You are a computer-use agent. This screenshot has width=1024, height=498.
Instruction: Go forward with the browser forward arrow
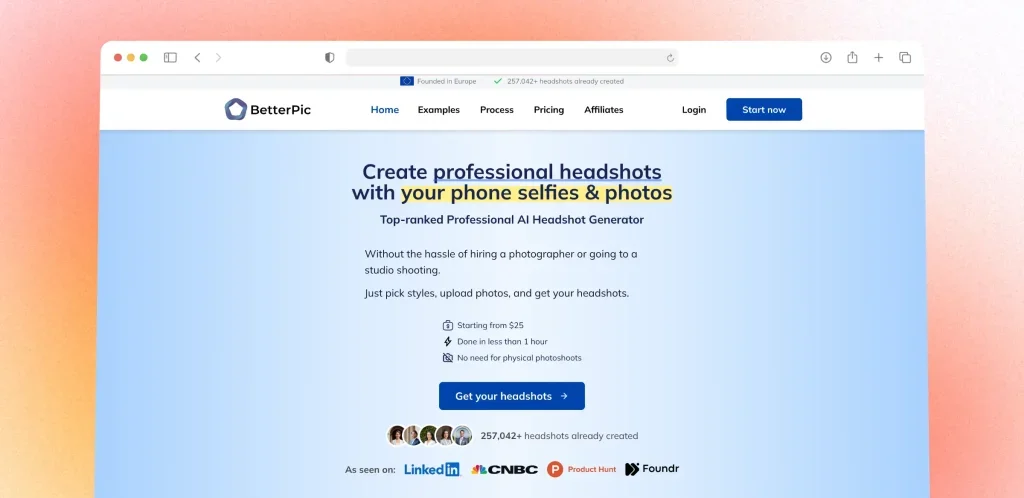pos(218,57)
